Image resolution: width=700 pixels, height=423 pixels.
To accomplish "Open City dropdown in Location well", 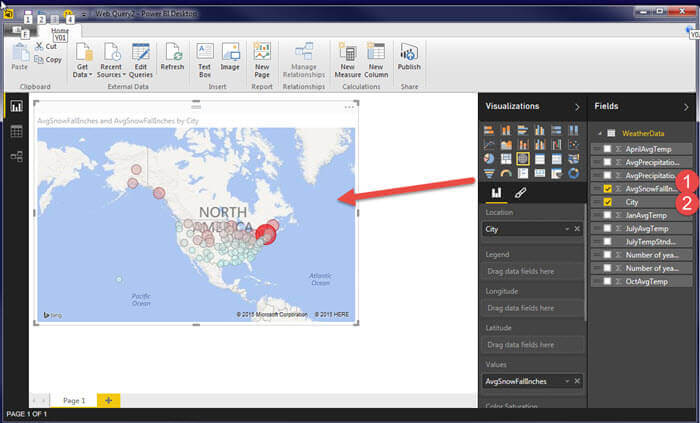I will (x=567, y=229).
